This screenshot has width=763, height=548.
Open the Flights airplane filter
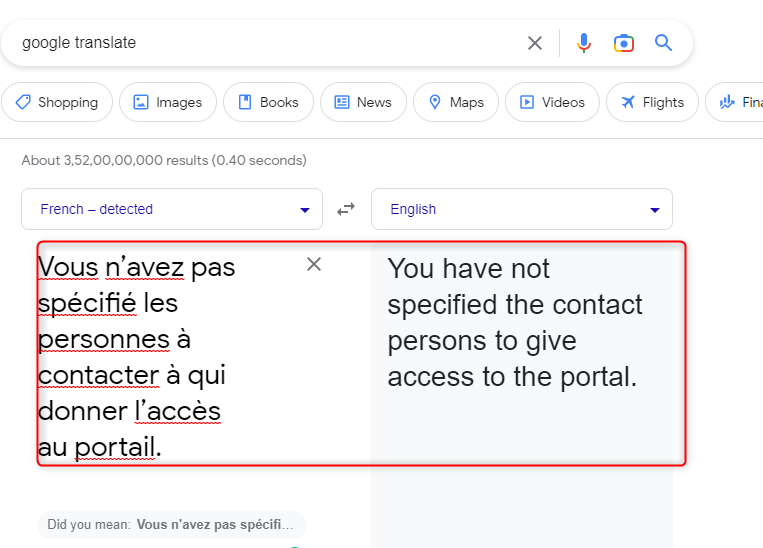coord(653,102)
